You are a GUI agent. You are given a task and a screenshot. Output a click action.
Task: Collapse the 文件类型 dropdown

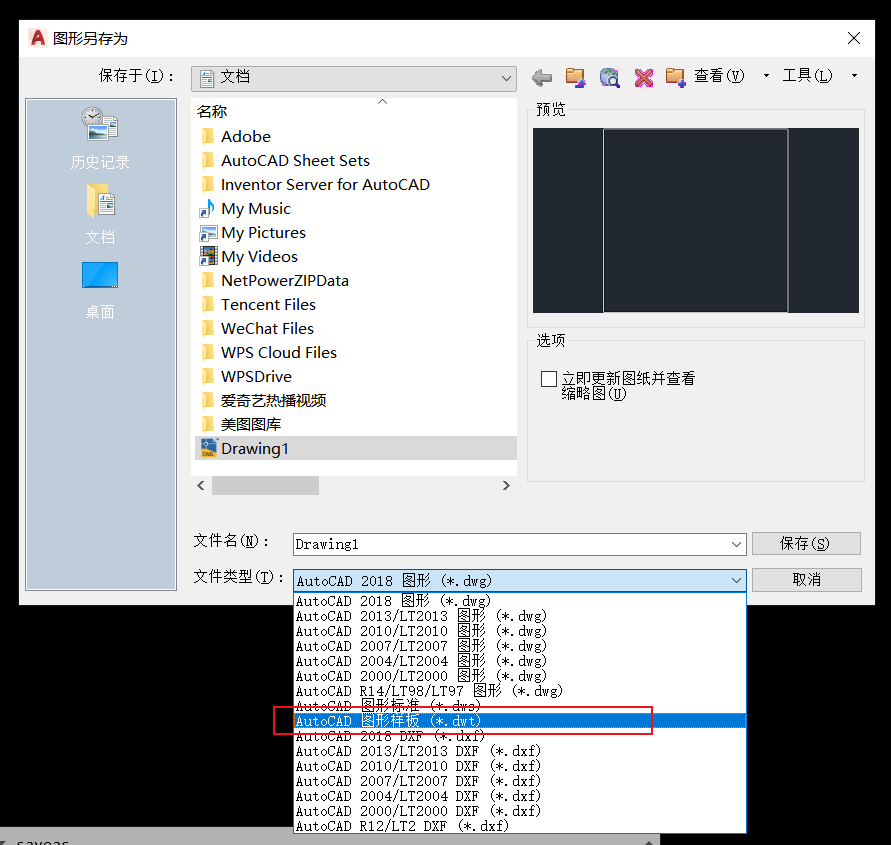(736, 581)
